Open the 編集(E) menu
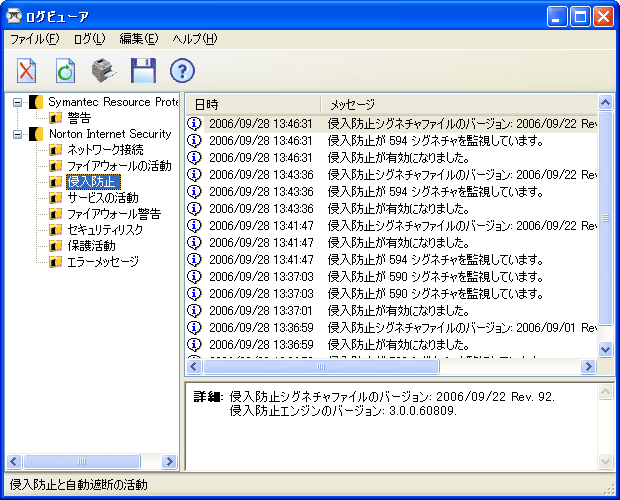This screenshot has width=620, height=500. click(139, 39)
